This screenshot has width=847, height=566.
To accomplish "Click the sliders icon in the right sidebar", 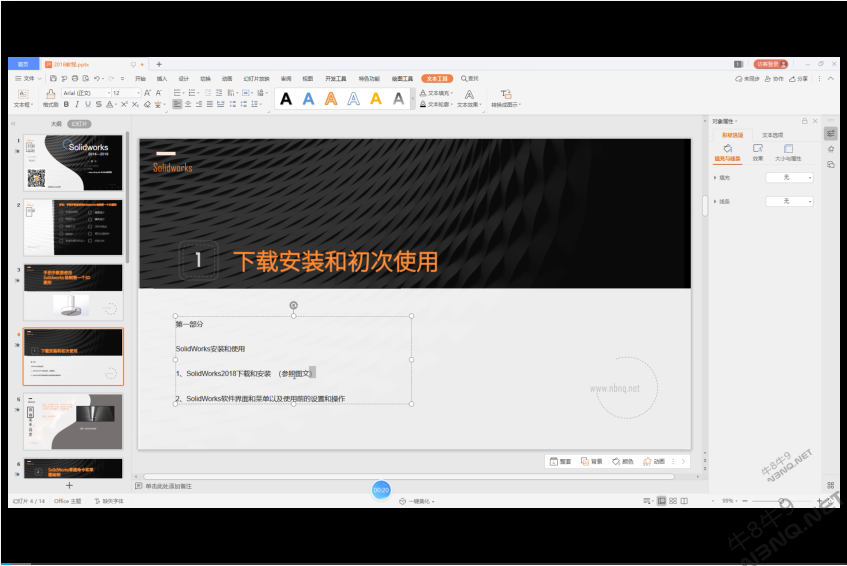I will (831, 133).
